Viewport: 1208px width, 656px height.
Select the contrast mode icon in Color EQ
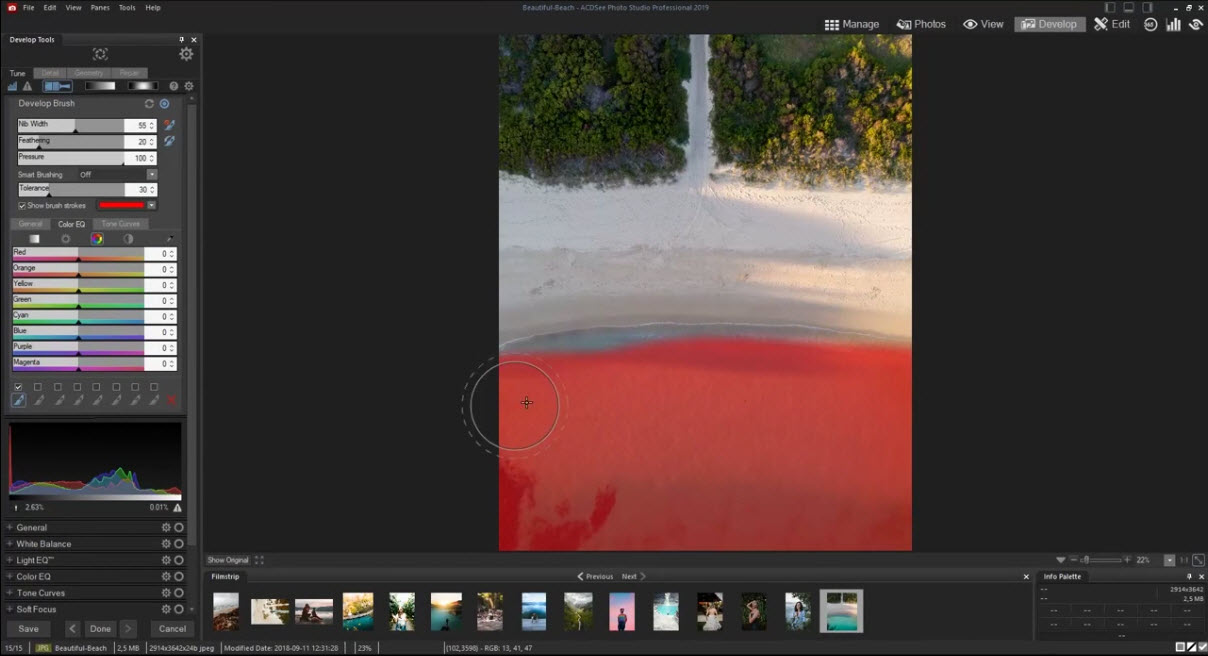(x=128, y=239)
